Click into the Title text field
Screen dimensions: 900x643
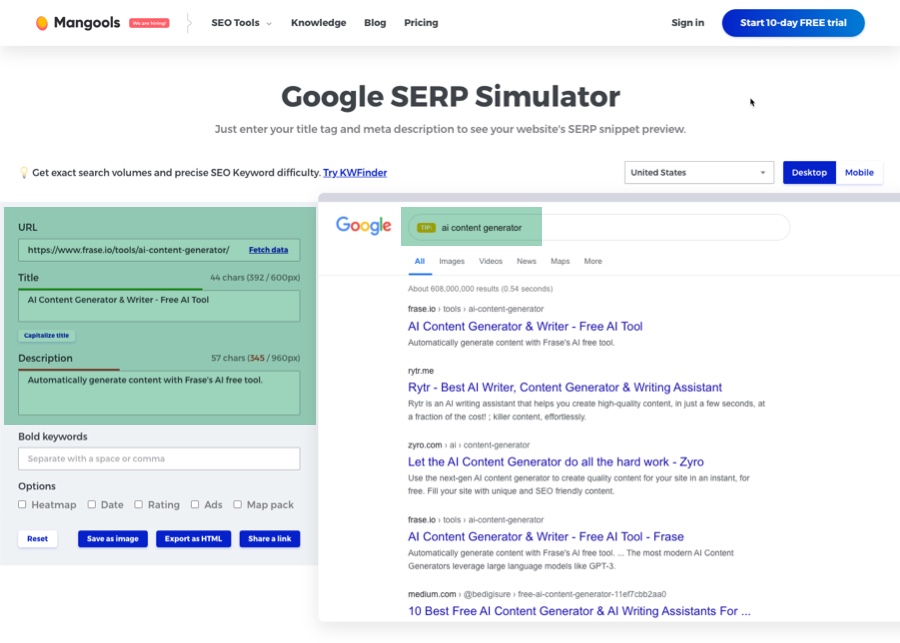click(159, 305)
